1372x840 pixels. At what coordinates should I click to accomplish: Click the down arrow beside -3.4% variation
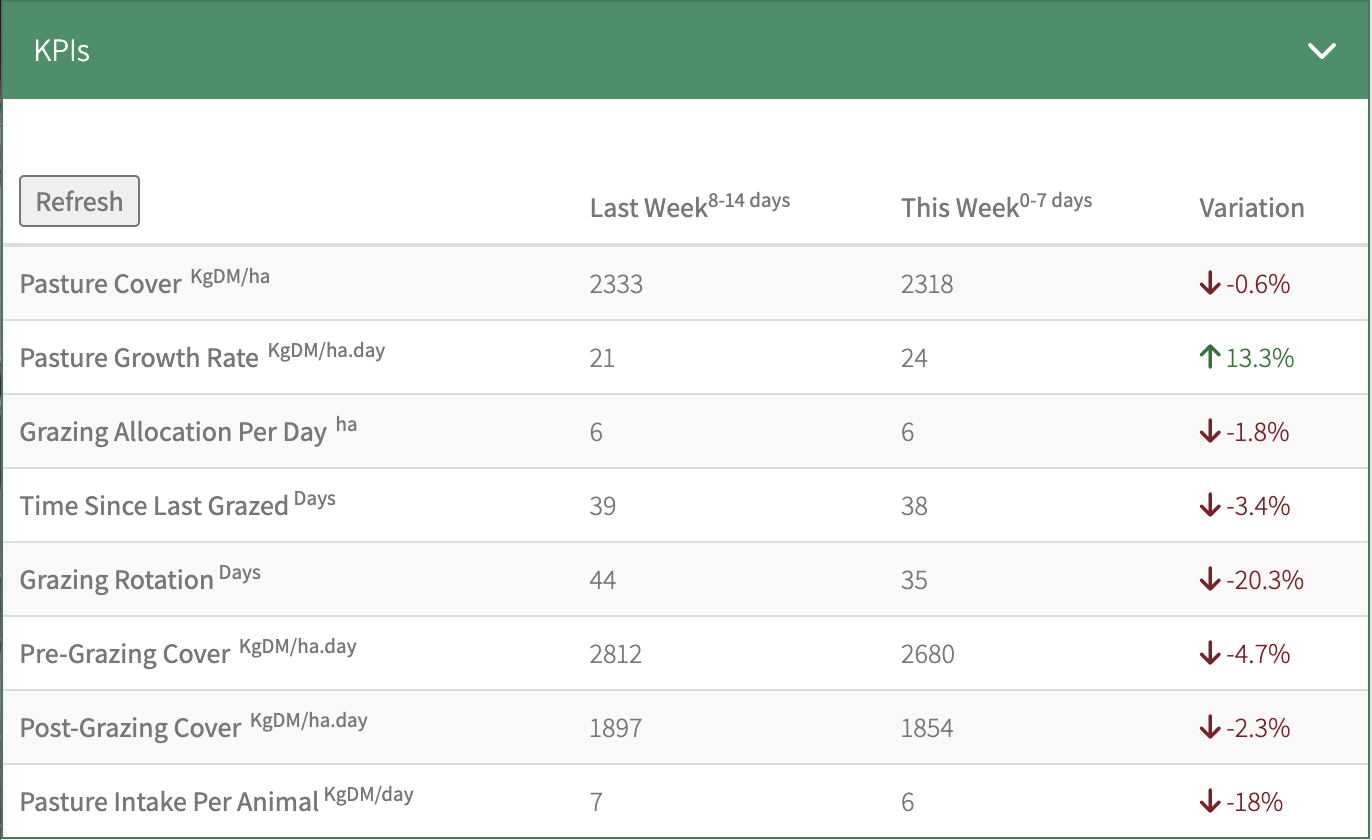(x=1210, y=506)
